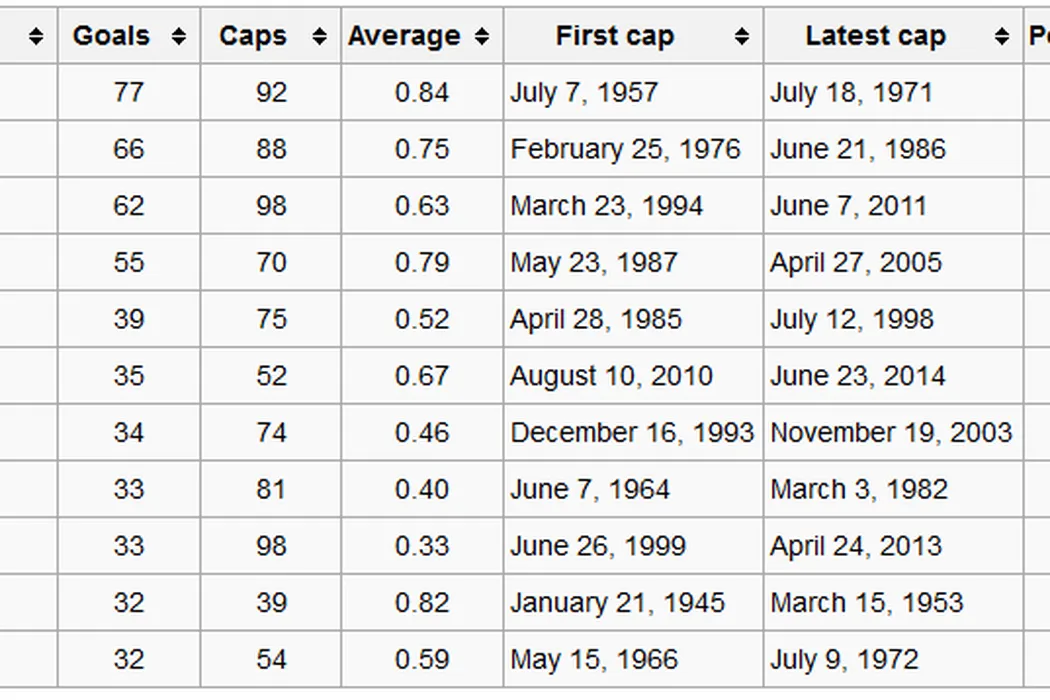Select the 0.59 average cell
The image size is (1050, 700).
tap(422, 660)
